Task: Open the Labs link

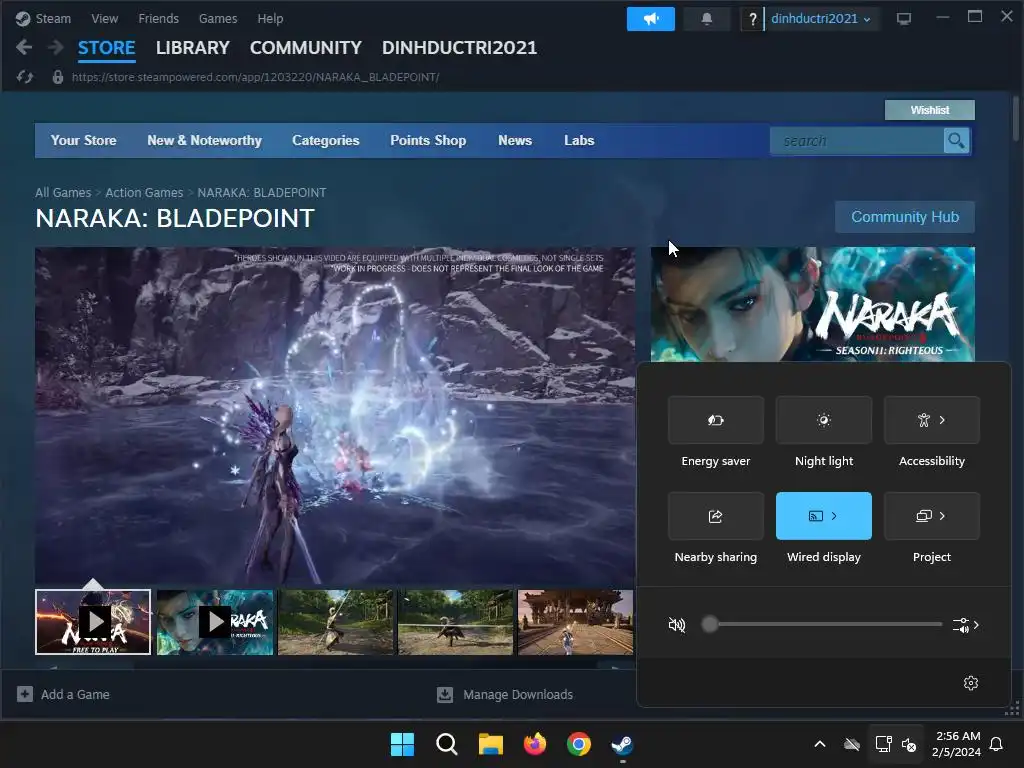Action: [x=579, y=140]
